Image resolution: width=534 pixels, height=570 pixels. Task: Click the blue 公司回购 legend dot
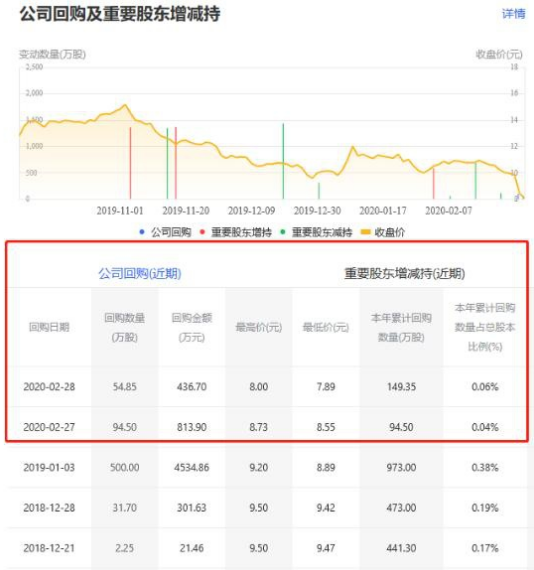[142, 232]
